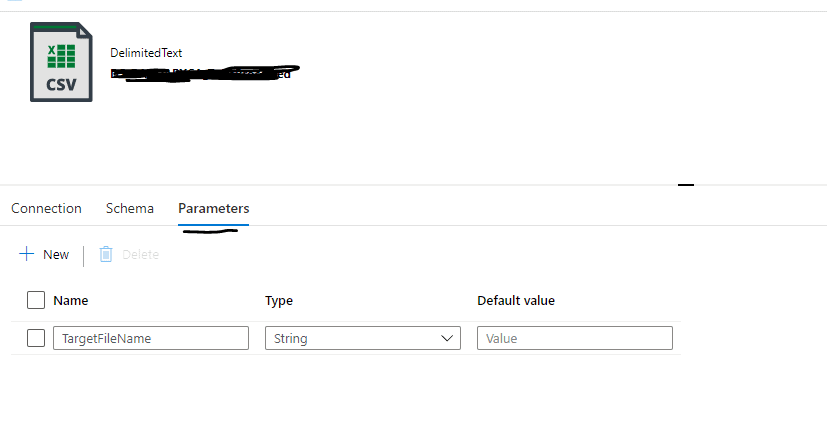Focus the Default value input box

[x=575, y=338]
